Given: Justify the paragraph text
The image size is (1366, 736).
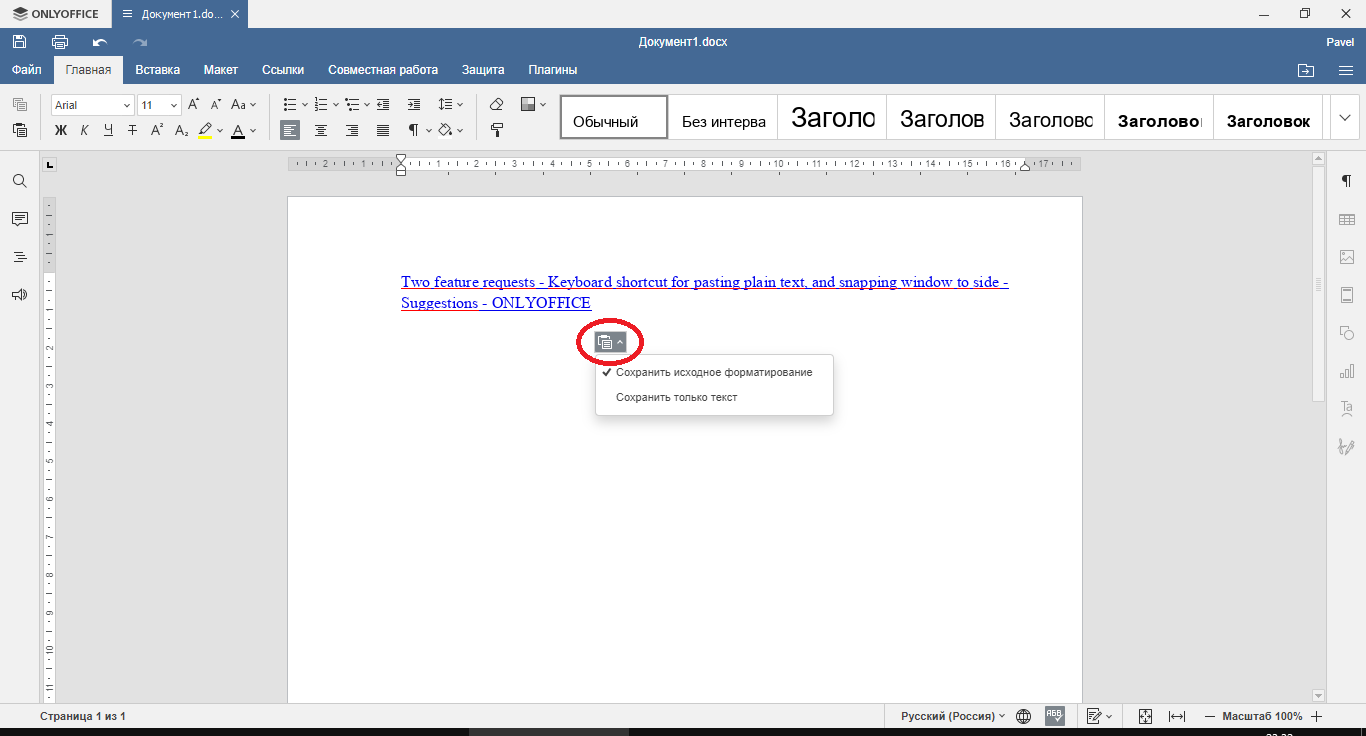Looking at the screenshot, I should tap(383, 130).
